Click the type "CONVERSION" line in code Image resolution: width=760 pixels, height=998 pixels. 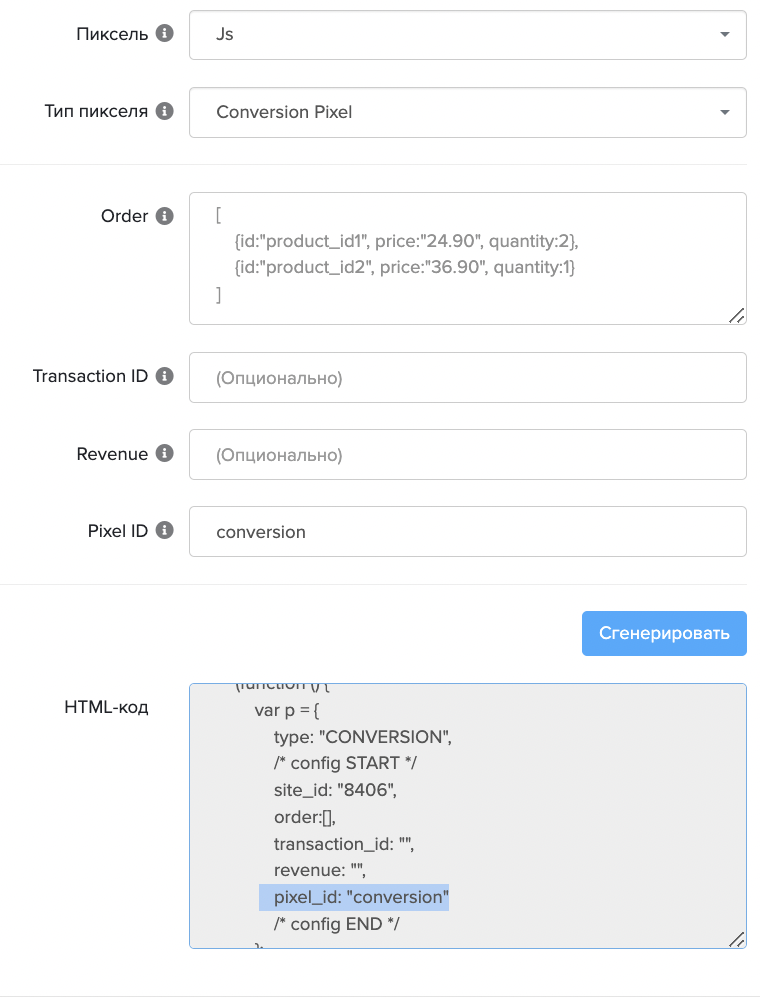click(x=363, y=737)
